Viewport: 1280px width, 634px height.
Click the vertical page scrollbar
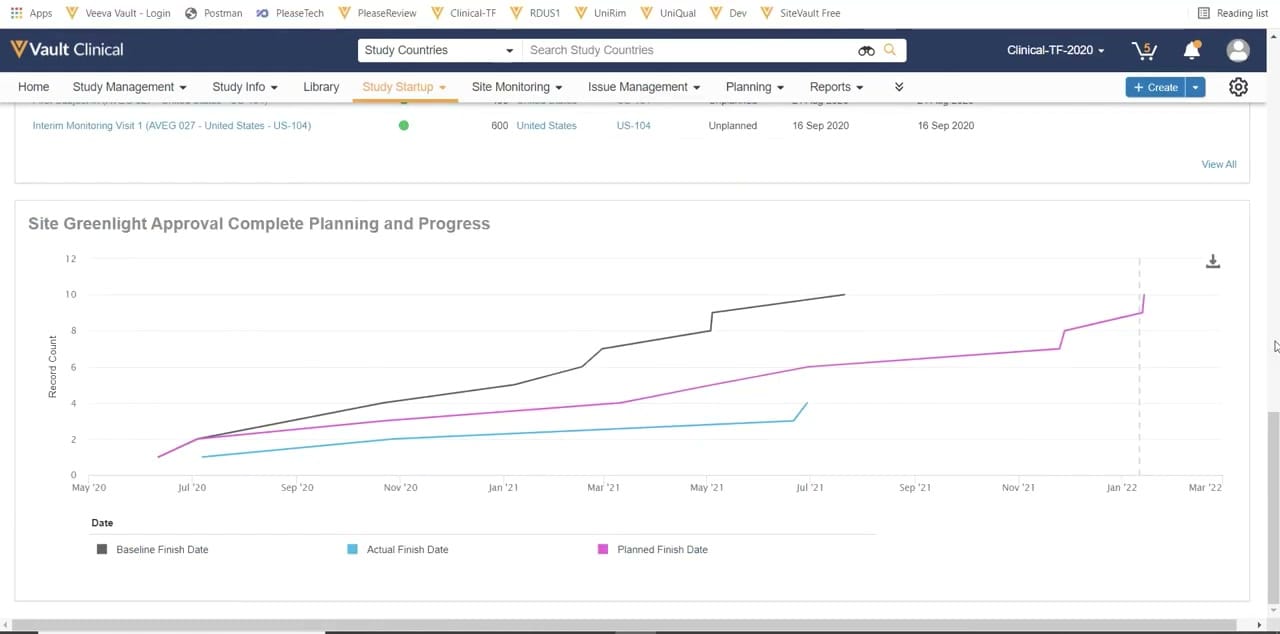click(1273, 510)
